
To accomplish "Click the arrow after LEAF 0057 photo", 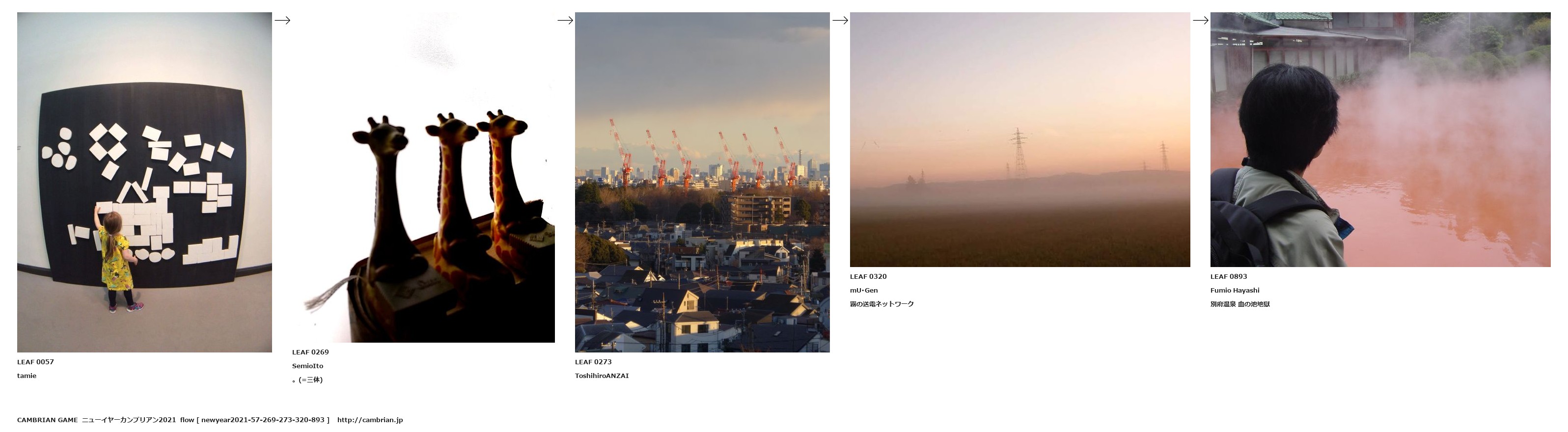I will point(282,20).
